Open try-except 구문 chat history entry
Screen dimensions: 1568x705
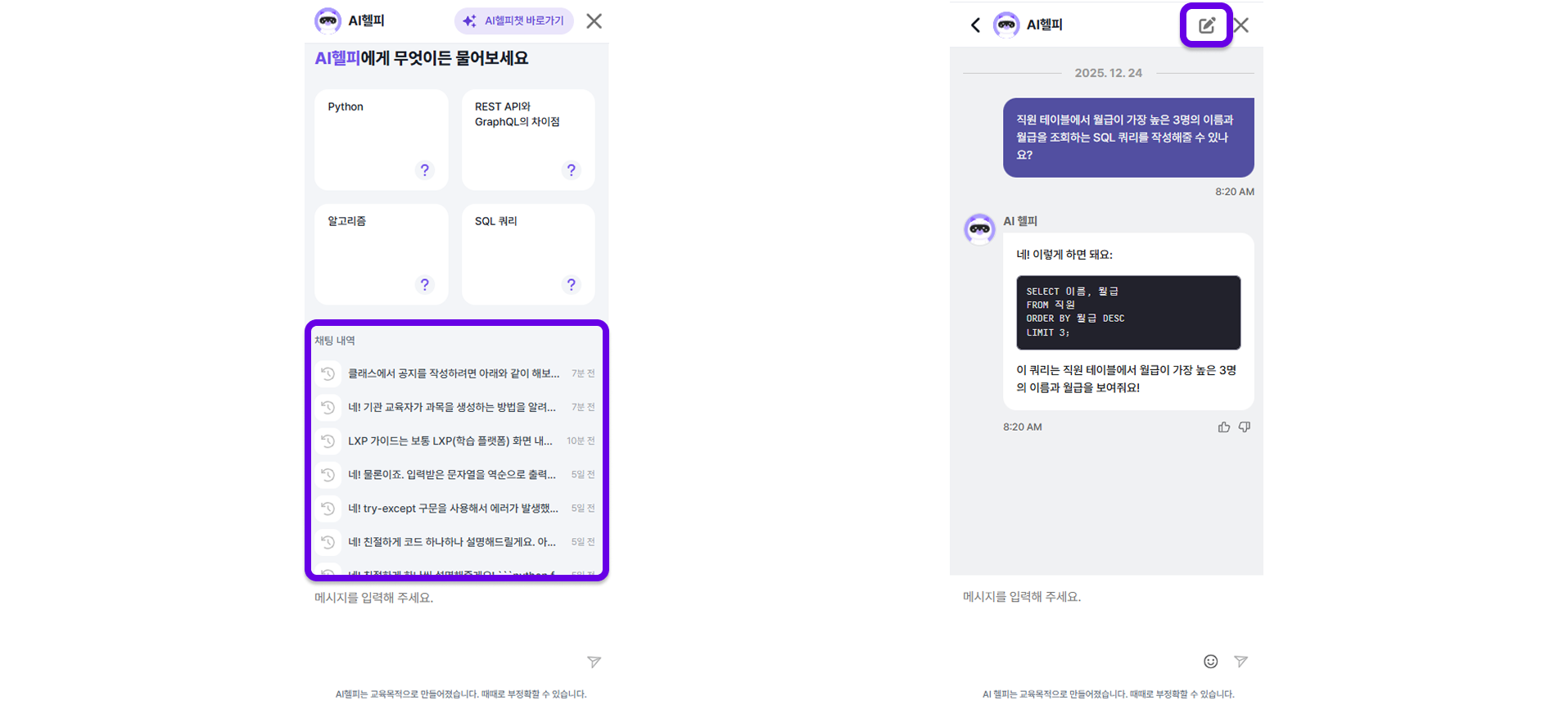pos(453,508)
